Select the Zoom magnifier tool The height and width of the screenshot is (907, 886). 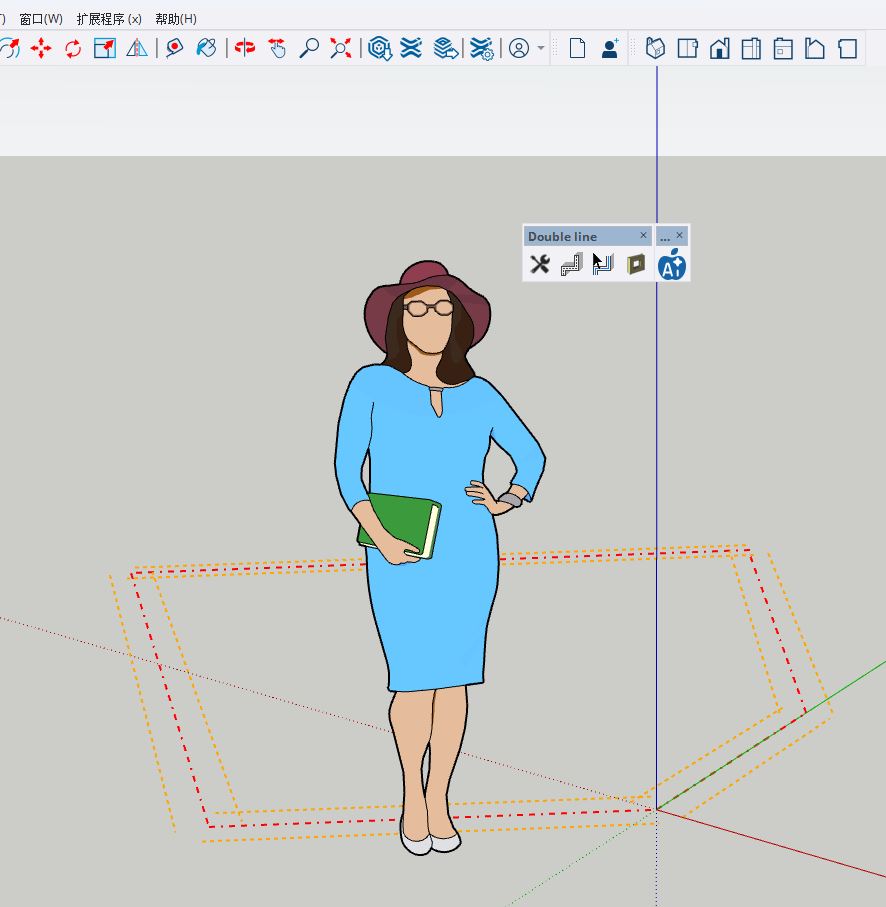[x=309, y=48]
